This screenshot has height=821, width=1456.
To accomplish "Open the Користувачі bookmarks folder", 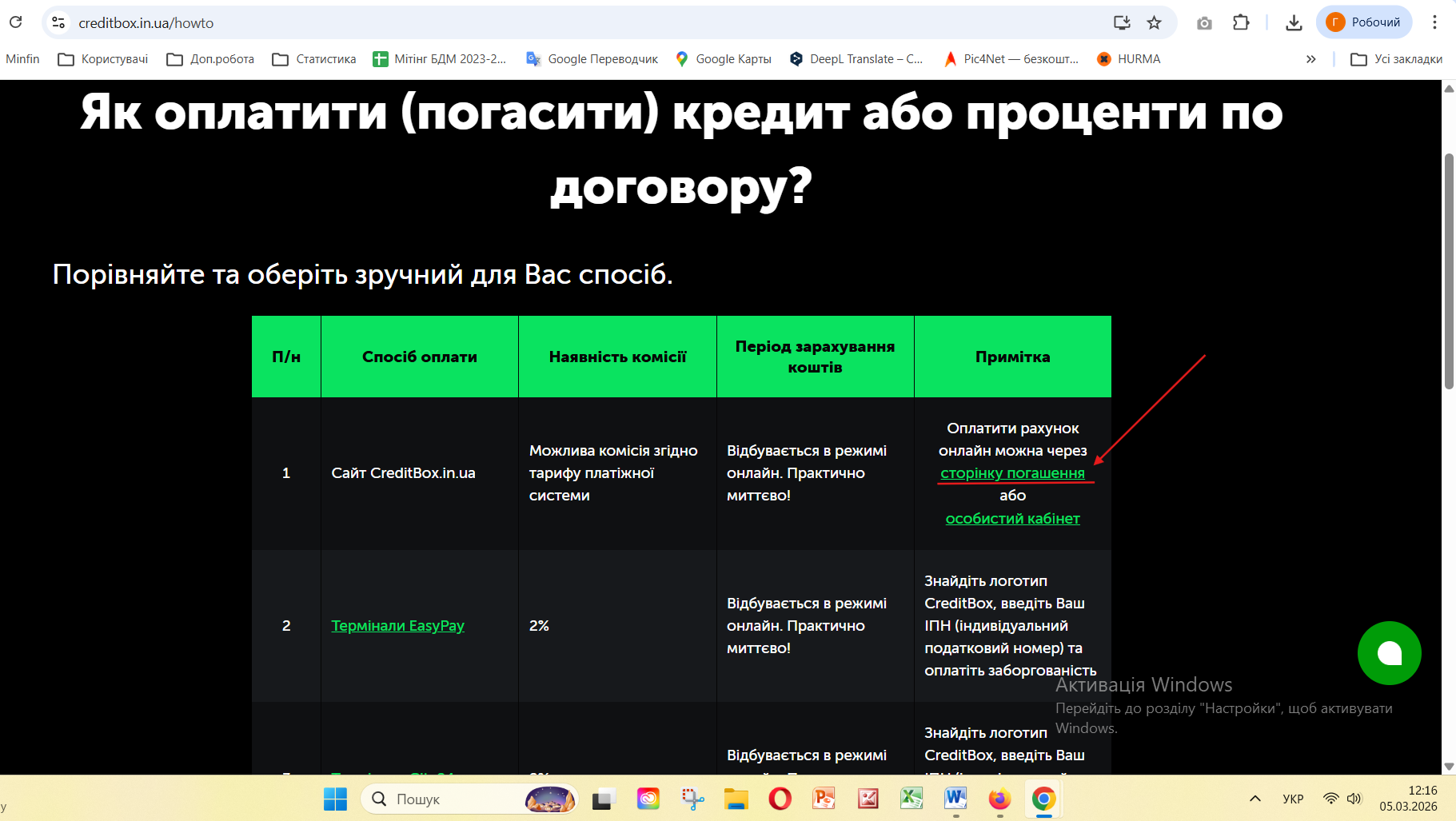I will pos(103,59).
